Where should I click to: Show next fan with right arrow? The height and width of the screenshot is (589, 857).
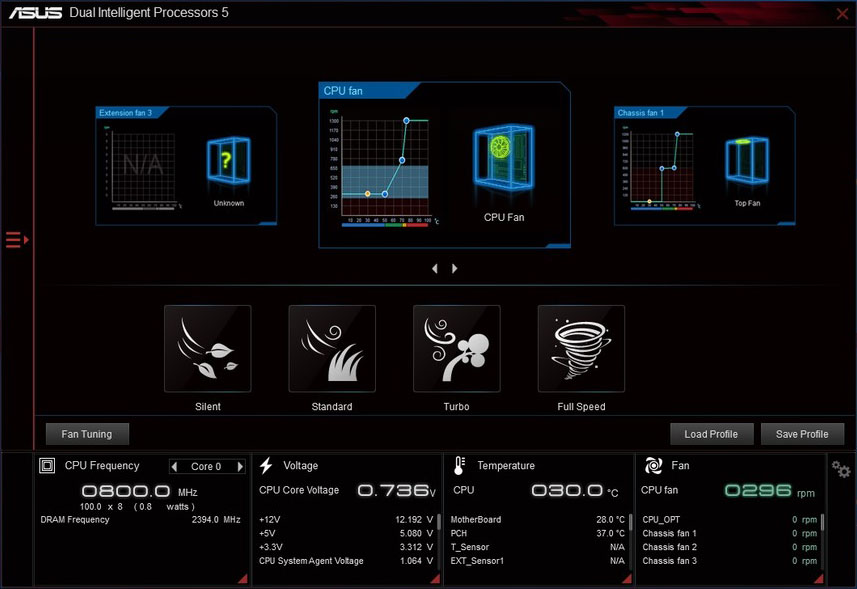pyautogui.click(x=454, y=268)
